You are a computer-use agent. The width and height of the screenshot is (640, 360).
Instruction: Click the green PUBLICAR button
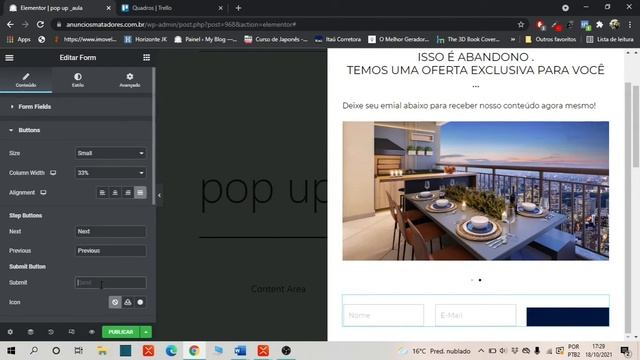pyautogui.click(x=120, y=332)
